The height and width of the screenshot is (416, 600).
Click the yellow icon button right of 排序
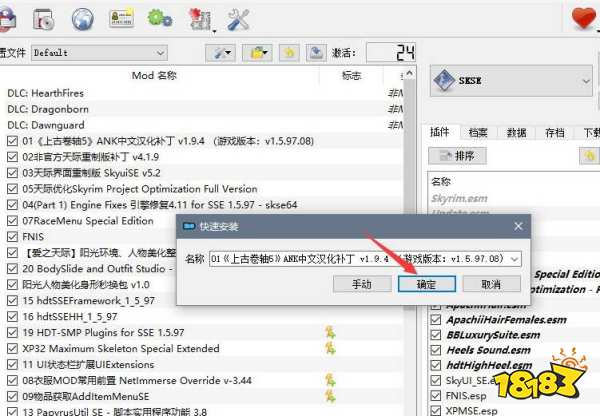pyautogui.click(x=589, y=156)
